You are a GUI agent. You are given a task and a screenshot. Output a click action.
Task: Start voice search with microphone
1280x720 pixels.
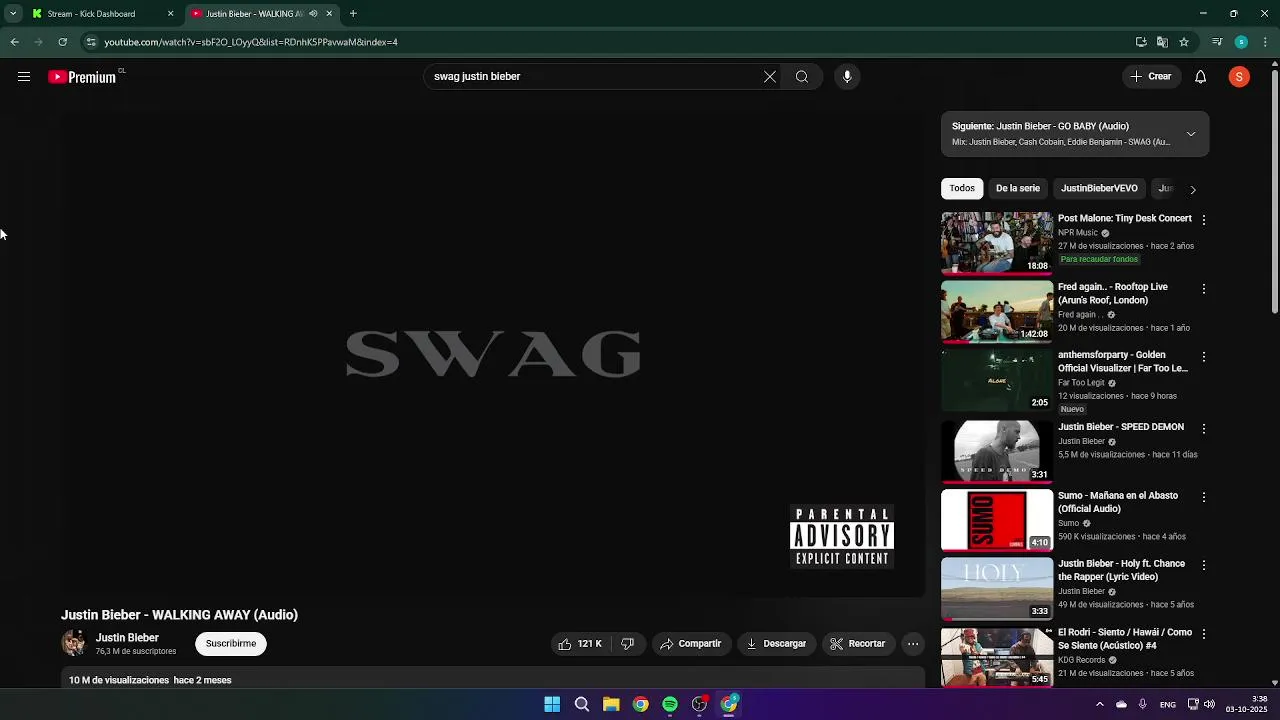[847, 77]
